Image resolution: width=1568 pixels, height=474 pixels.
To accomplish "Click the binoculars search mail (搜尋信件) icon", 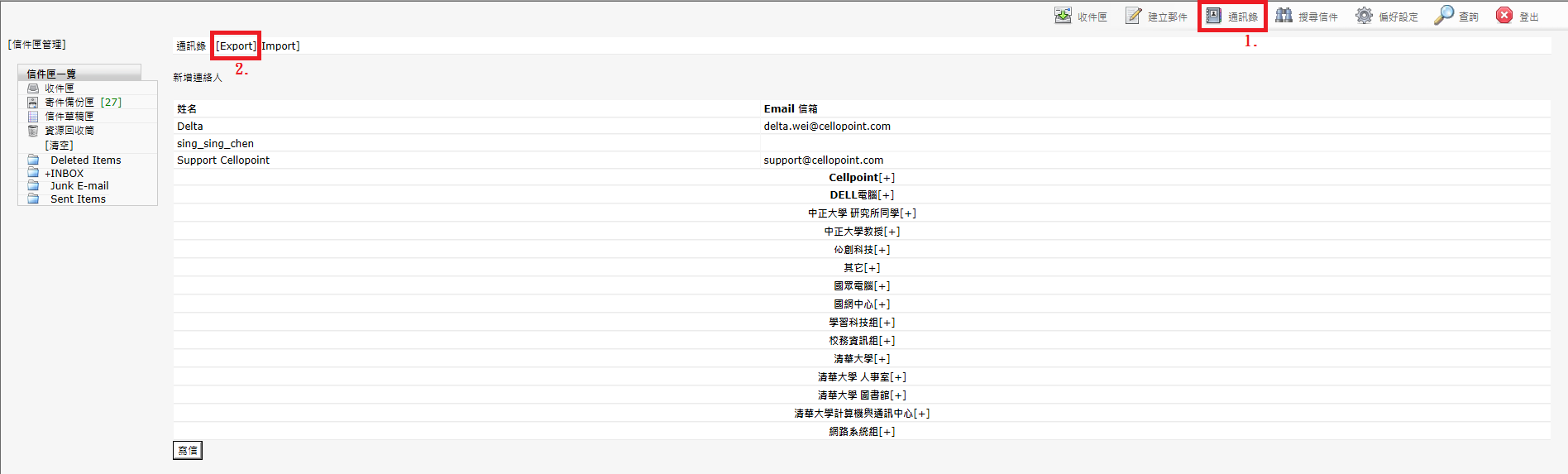I will point(1284,16).
